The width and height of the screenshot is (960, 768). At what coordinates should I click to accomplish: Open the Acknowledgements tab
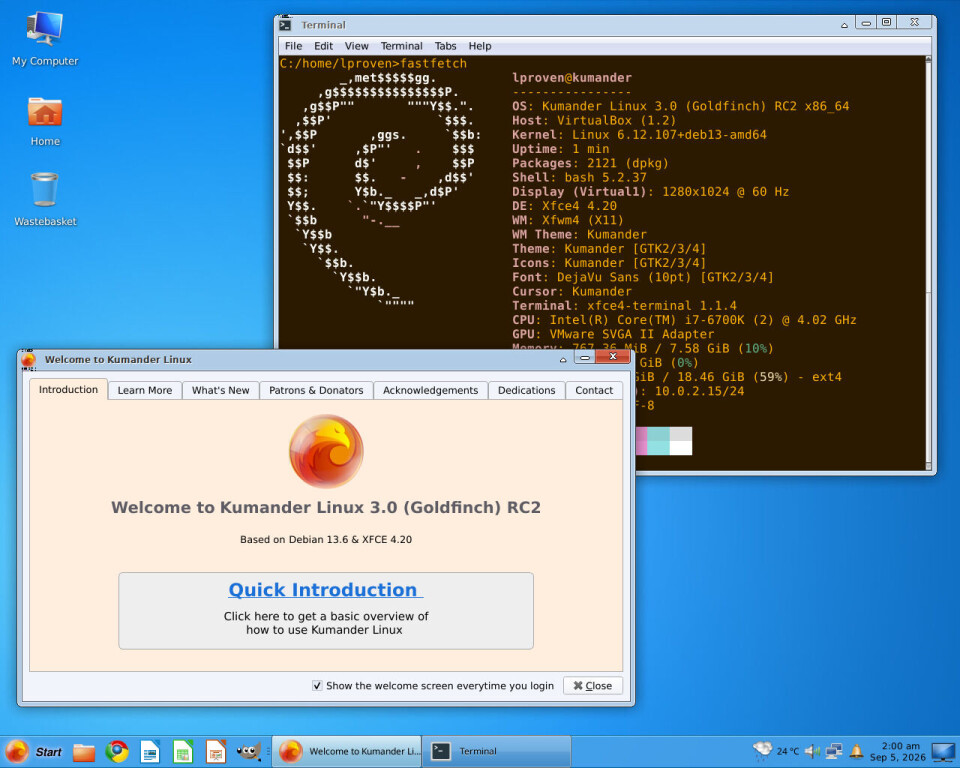pyautogui.click(x=430, y=390)
